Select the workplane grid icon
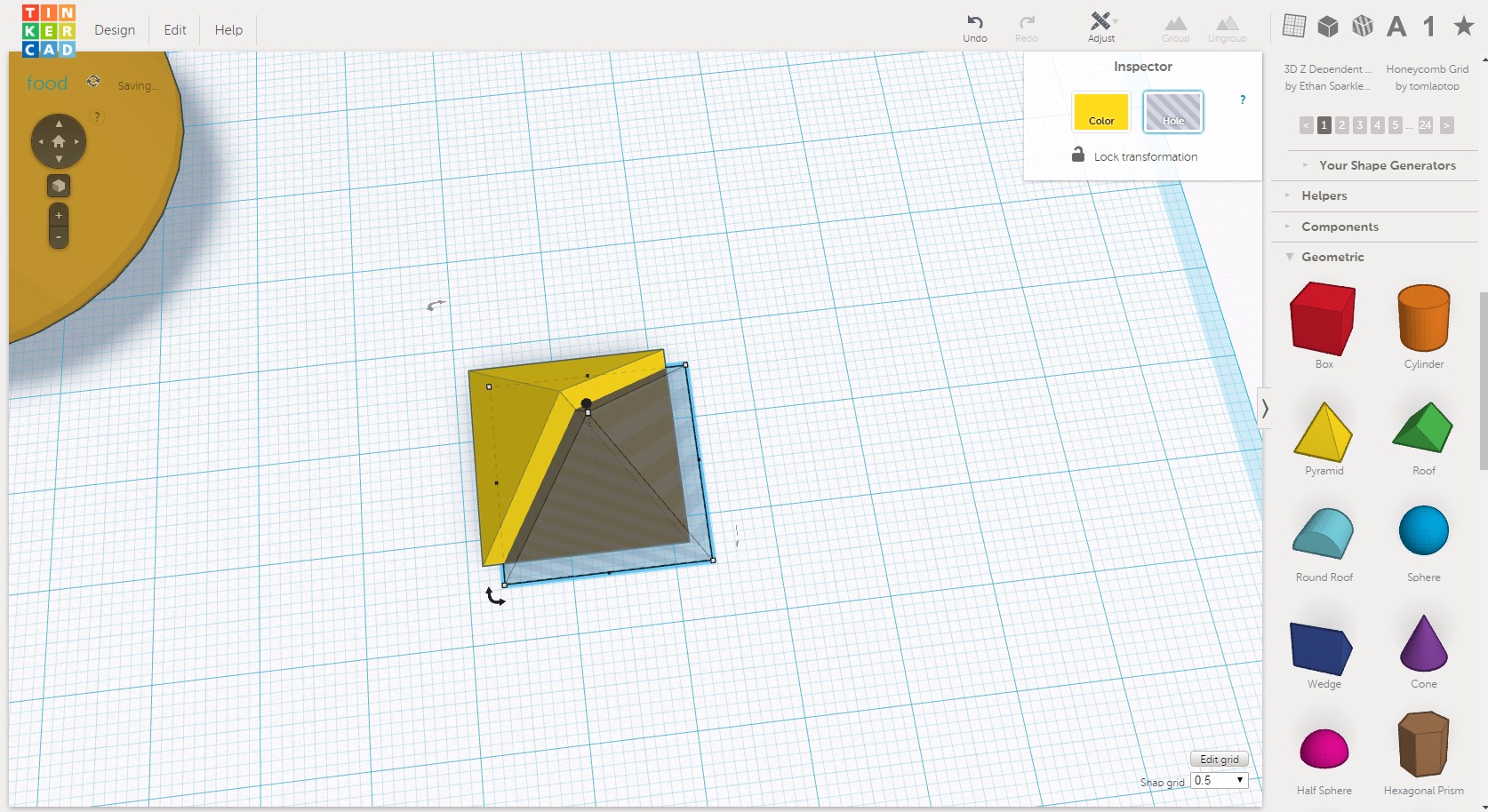 (1294, 26)
